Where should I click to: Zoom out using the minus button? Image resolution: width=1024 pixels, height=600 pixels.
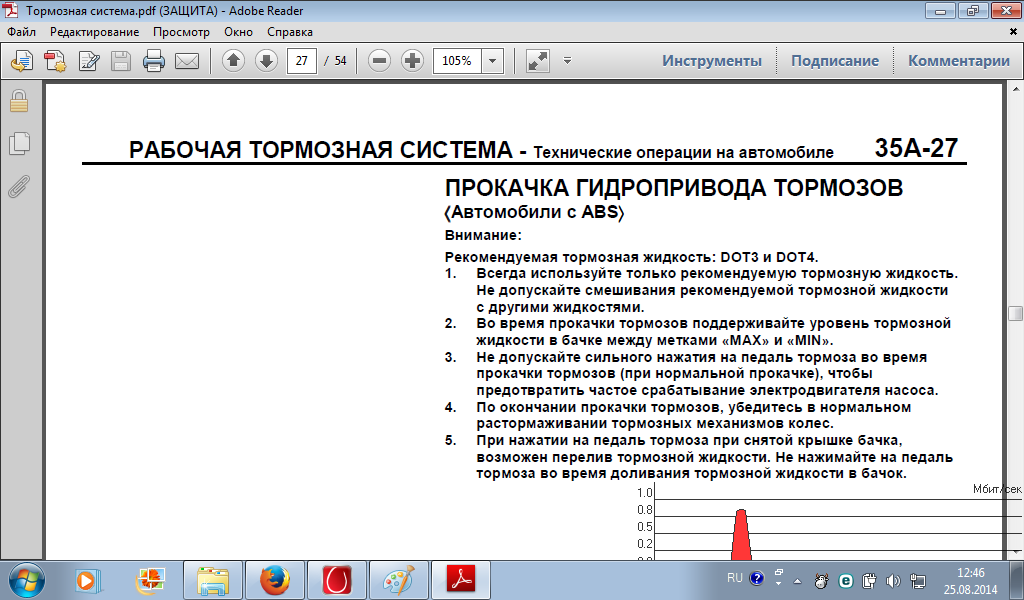click(x=379, y=61)
